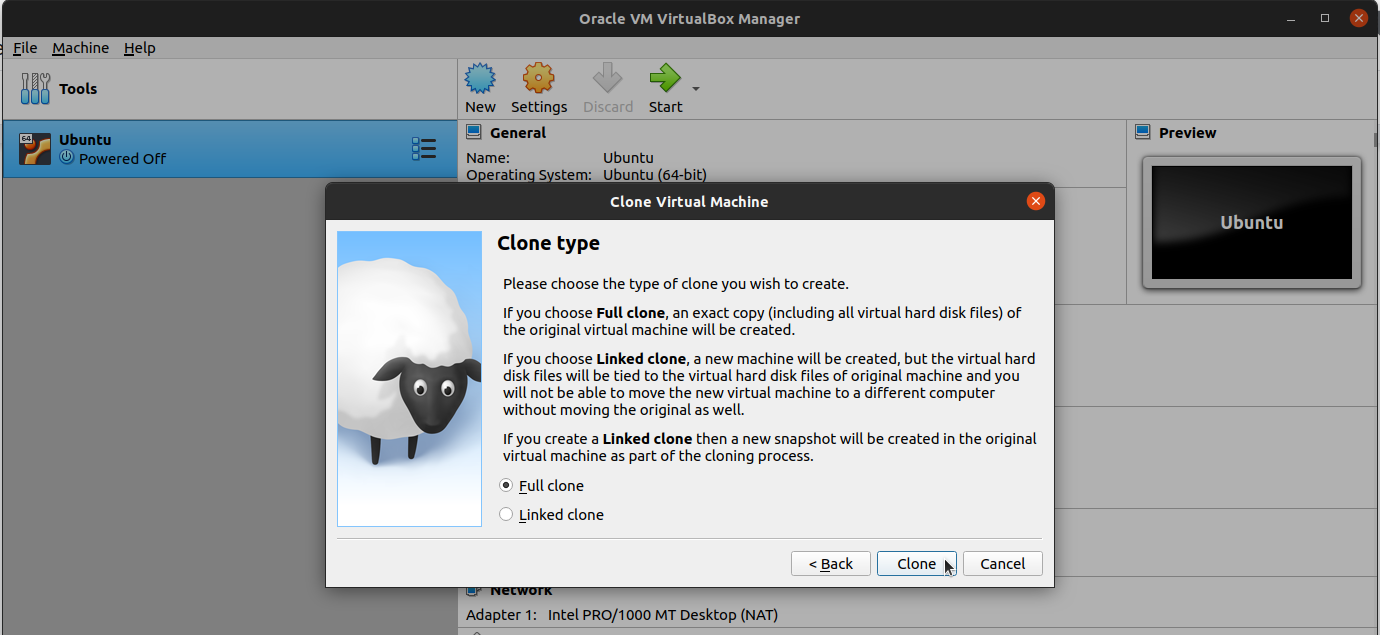Click the Ubuntu preview thumbnail
The width and height of the screenshot is (1380, 635).
[x=1252, y=222]
